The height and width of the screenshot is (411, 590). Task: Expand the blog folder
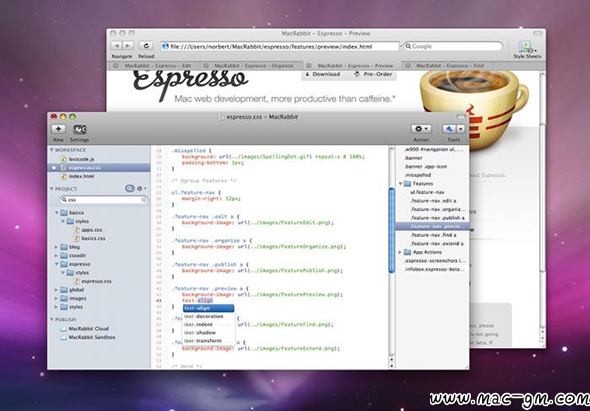(x=56, y=247)
